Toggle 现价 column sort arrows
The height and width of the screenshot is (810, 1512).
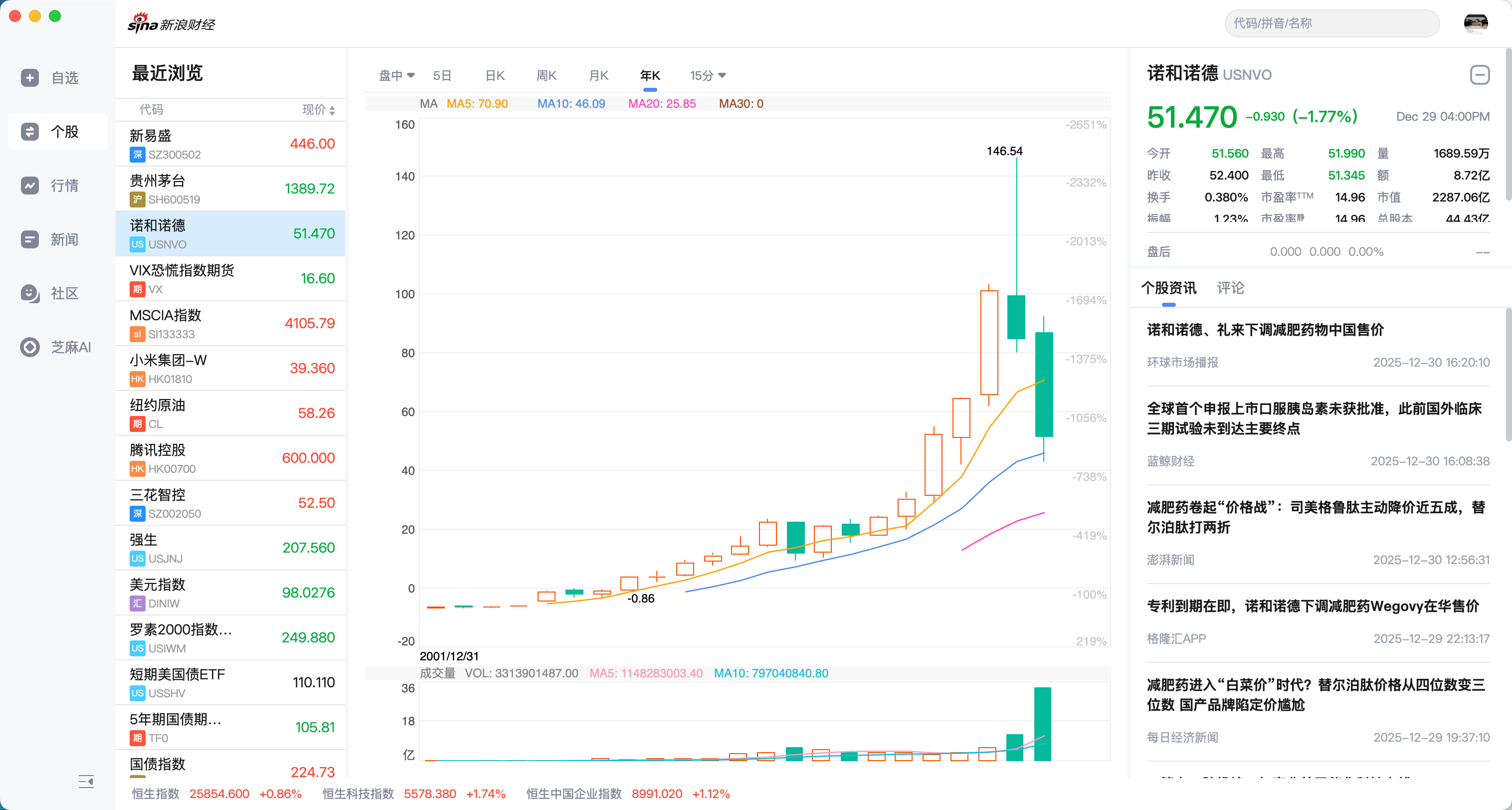coord(332,110)
